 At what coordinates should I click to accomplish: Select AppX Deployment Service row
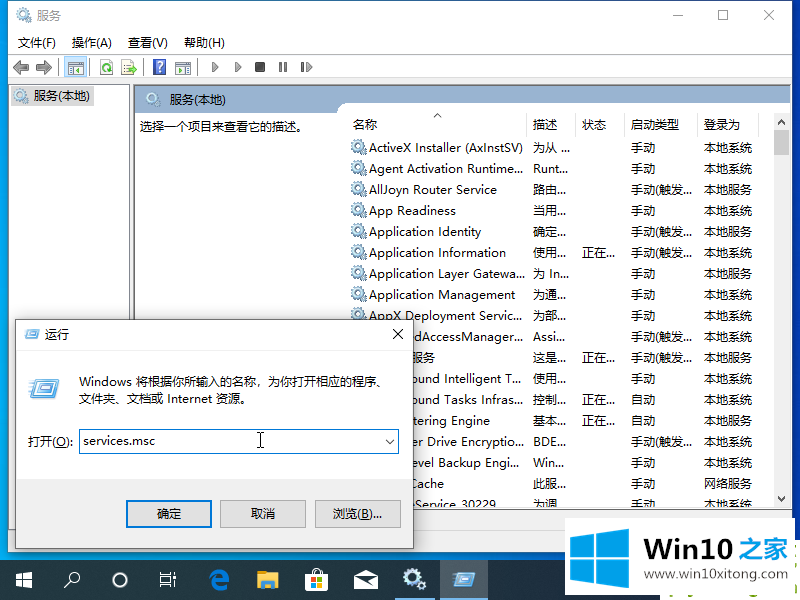pos(445,314)
